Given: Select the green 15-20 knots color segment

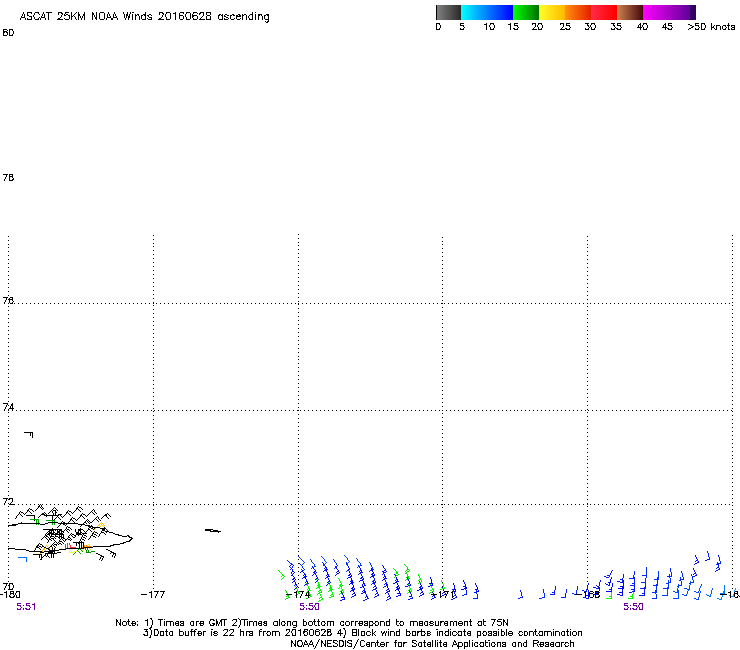Looking at the screenshot, I should click(x=526, y=12).
